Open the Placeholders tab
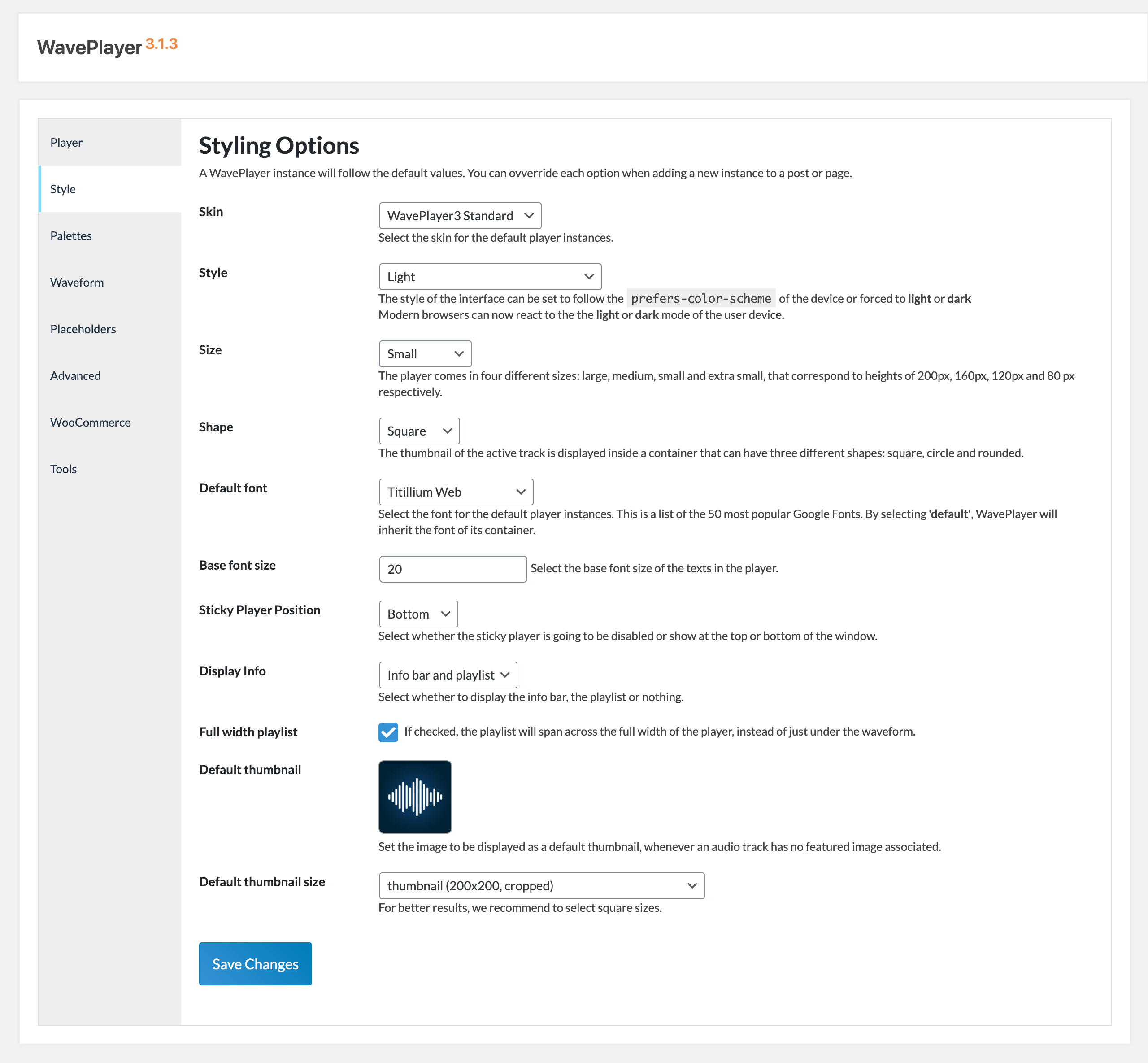Viewport: 1148px width, 1063px height. [83, 329]
